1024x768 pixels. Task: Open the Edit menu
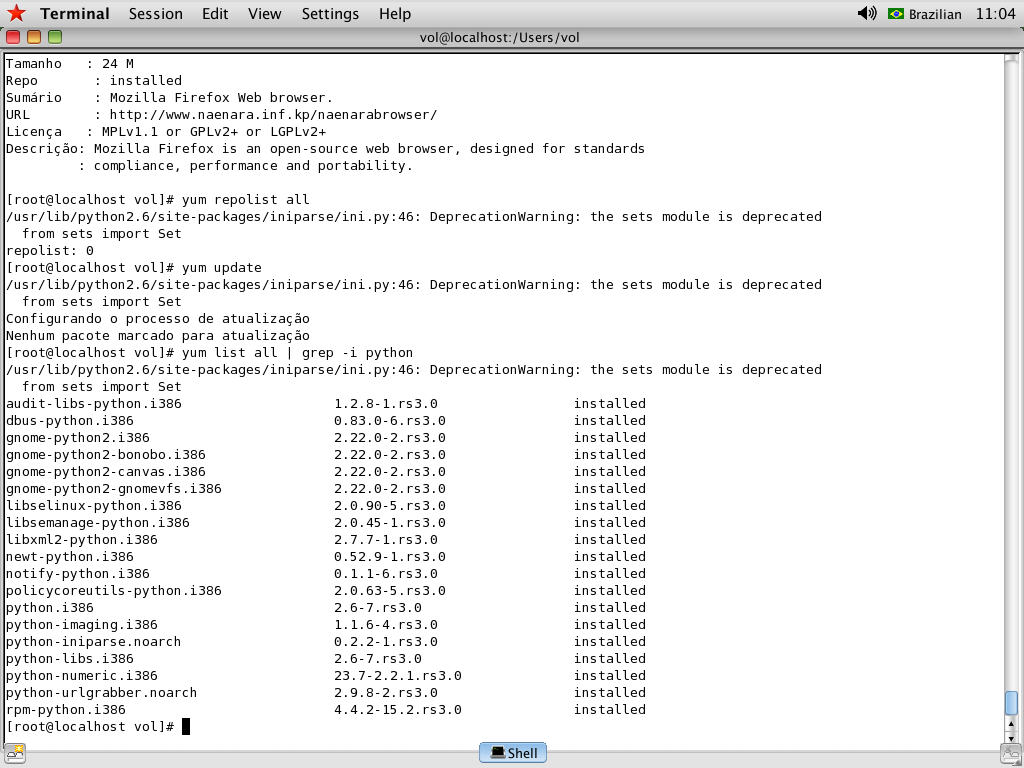point(215,14)
